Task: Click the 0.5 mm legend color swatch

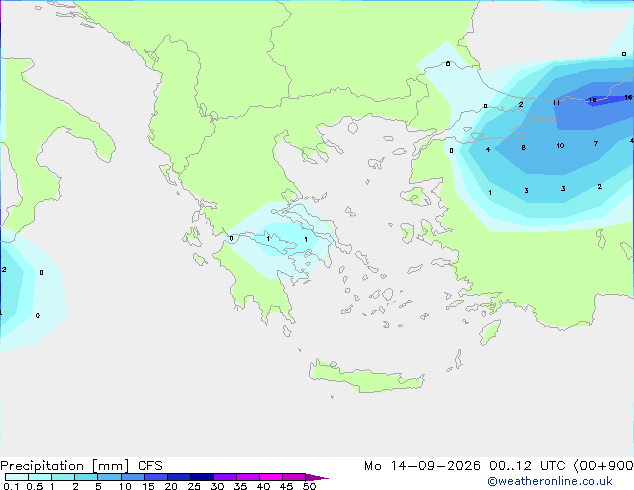Action: pos(40,477)
